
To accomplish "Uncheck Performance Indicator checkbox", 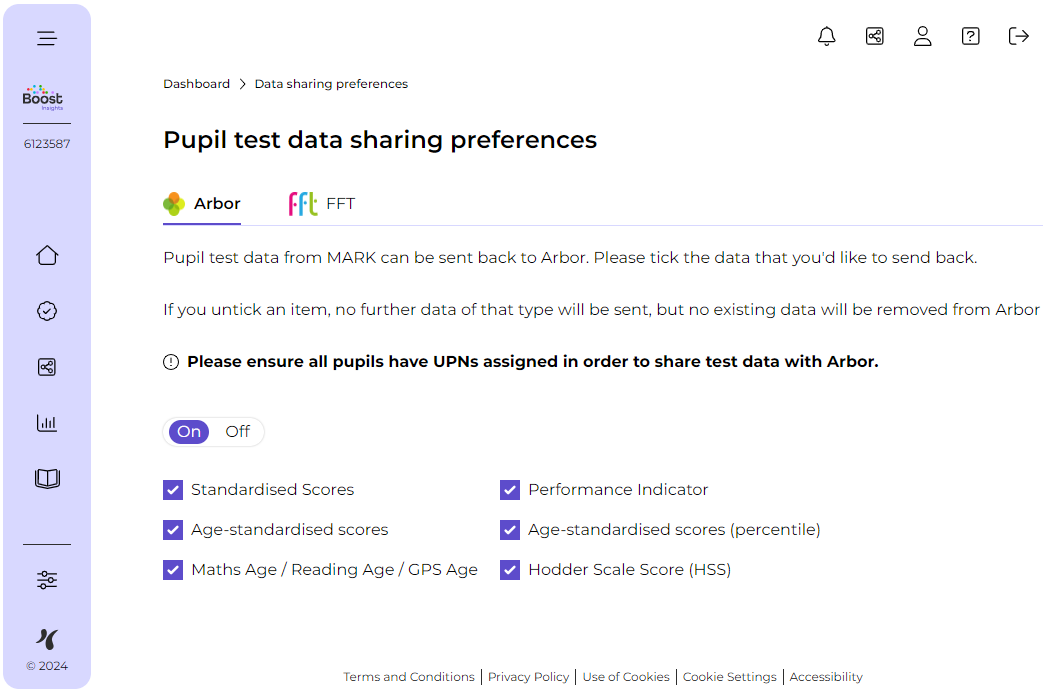I will (510, 490).
